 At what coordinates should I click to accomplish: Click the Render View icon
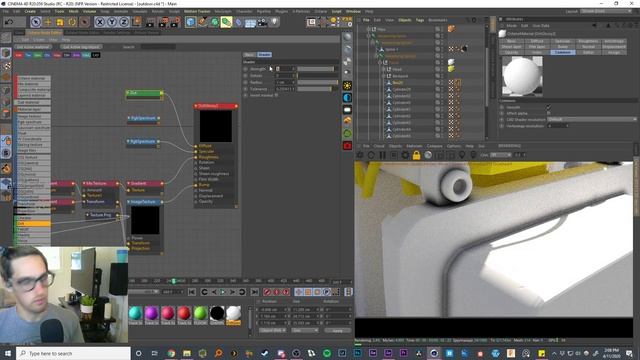[150, 22]
